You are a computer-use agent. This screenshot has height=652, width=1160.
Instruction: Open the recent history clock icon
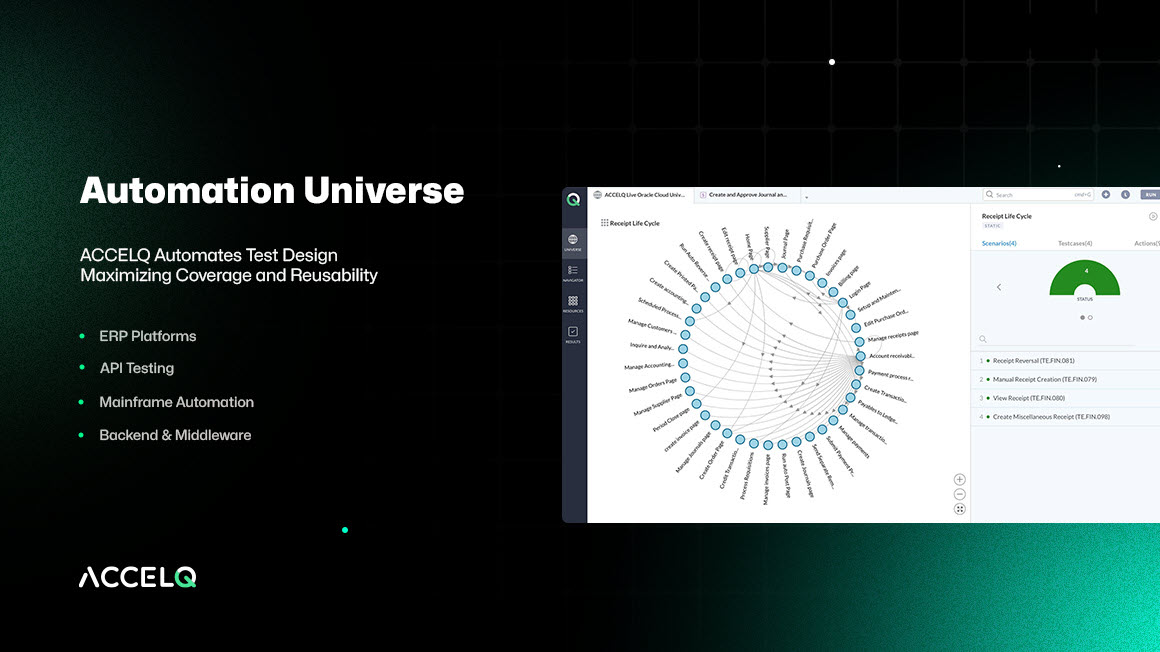tap(1125, 193)
